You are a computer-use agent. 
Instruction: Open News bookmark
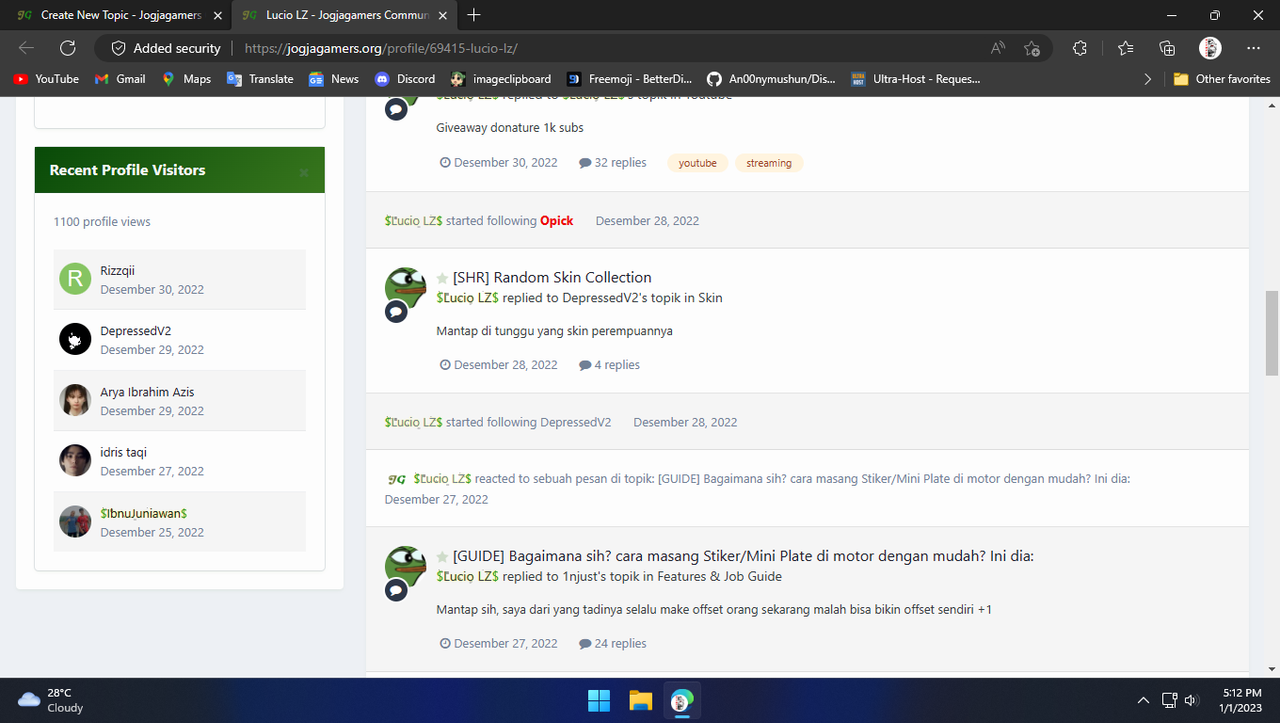[334, 79]
